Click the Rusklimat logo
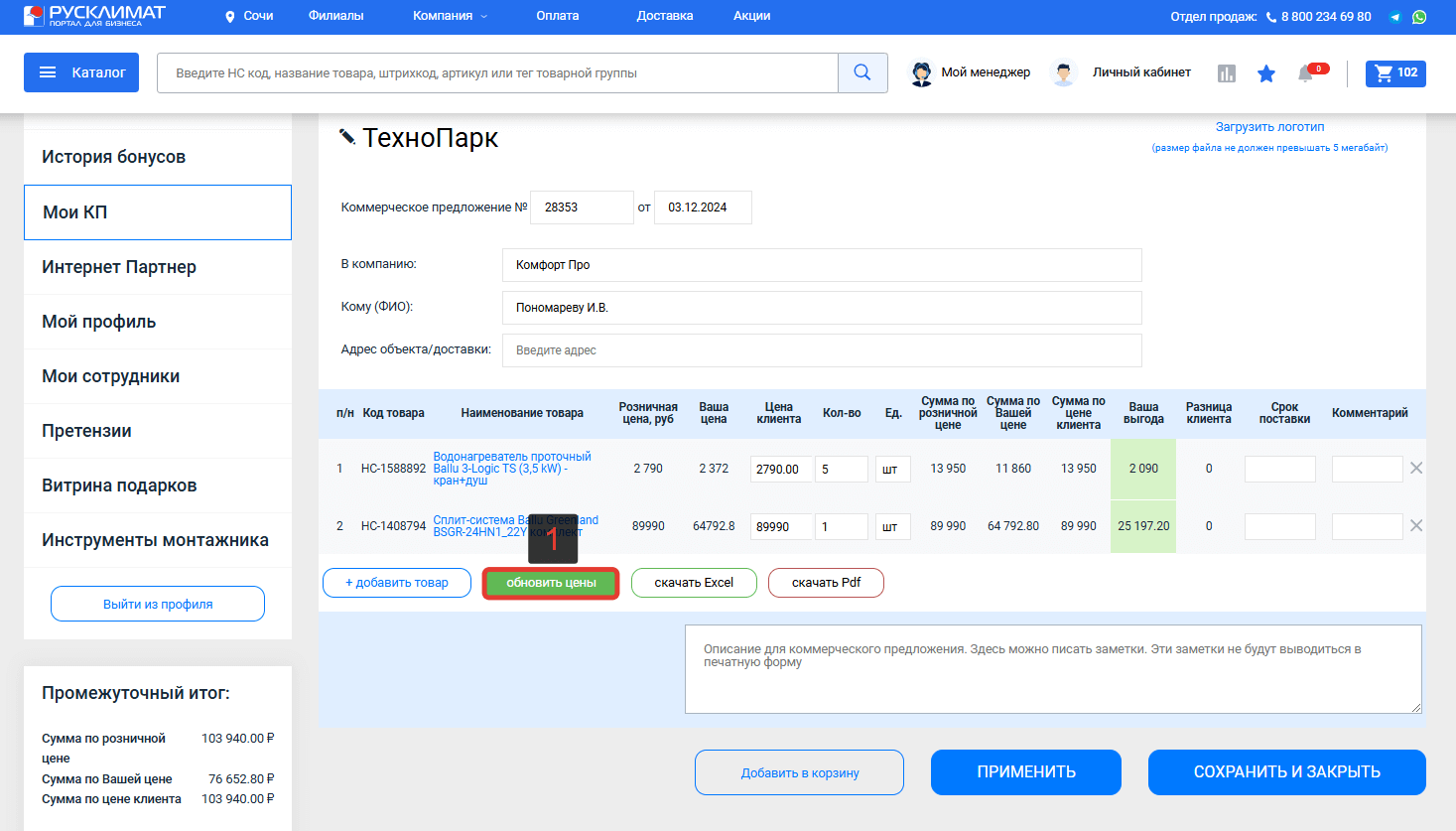The height and width of the screenshot is (831, 1456). [x=94, y=15]
